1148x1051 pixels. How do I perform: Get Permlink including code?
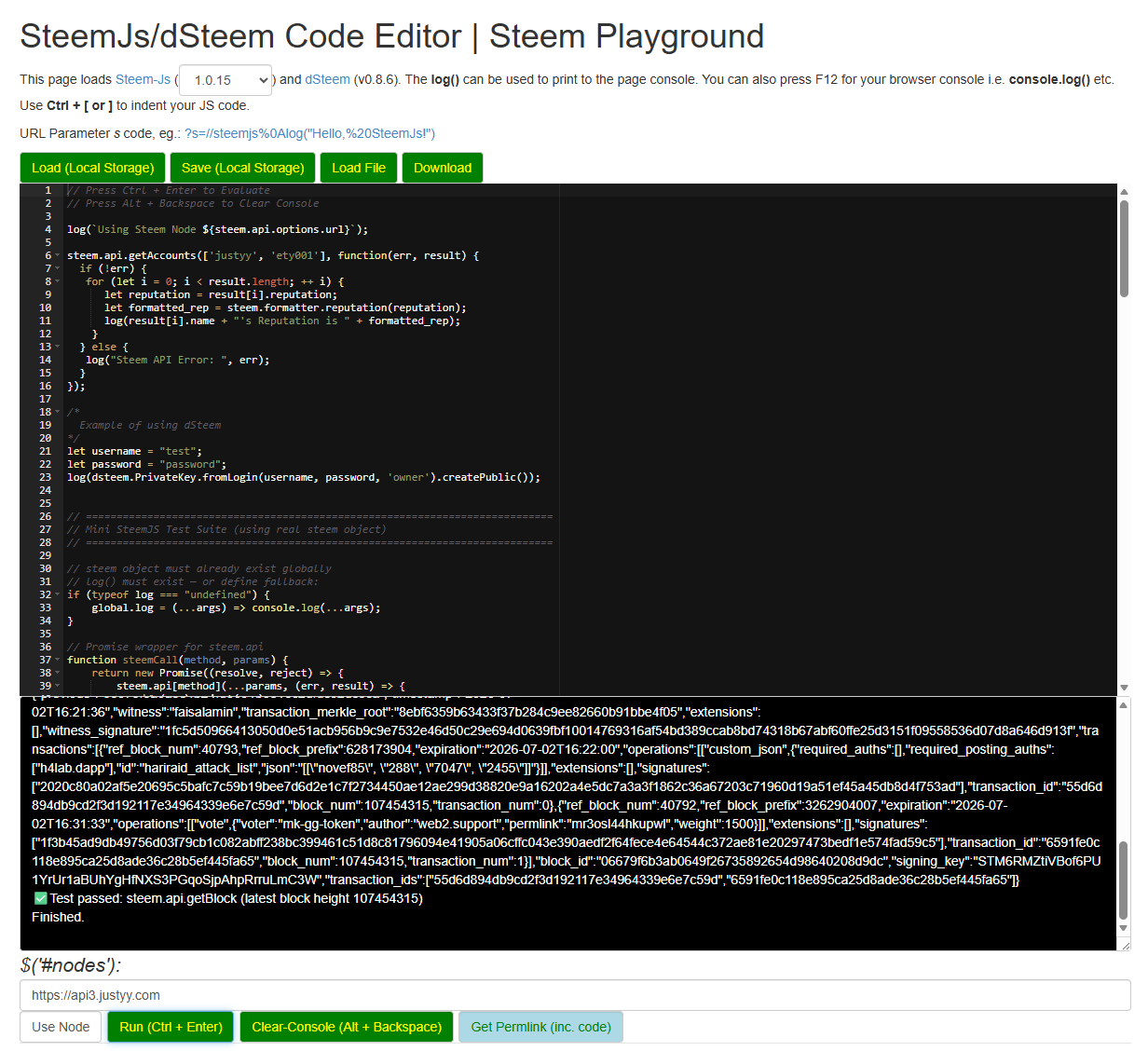(541, 1027)
